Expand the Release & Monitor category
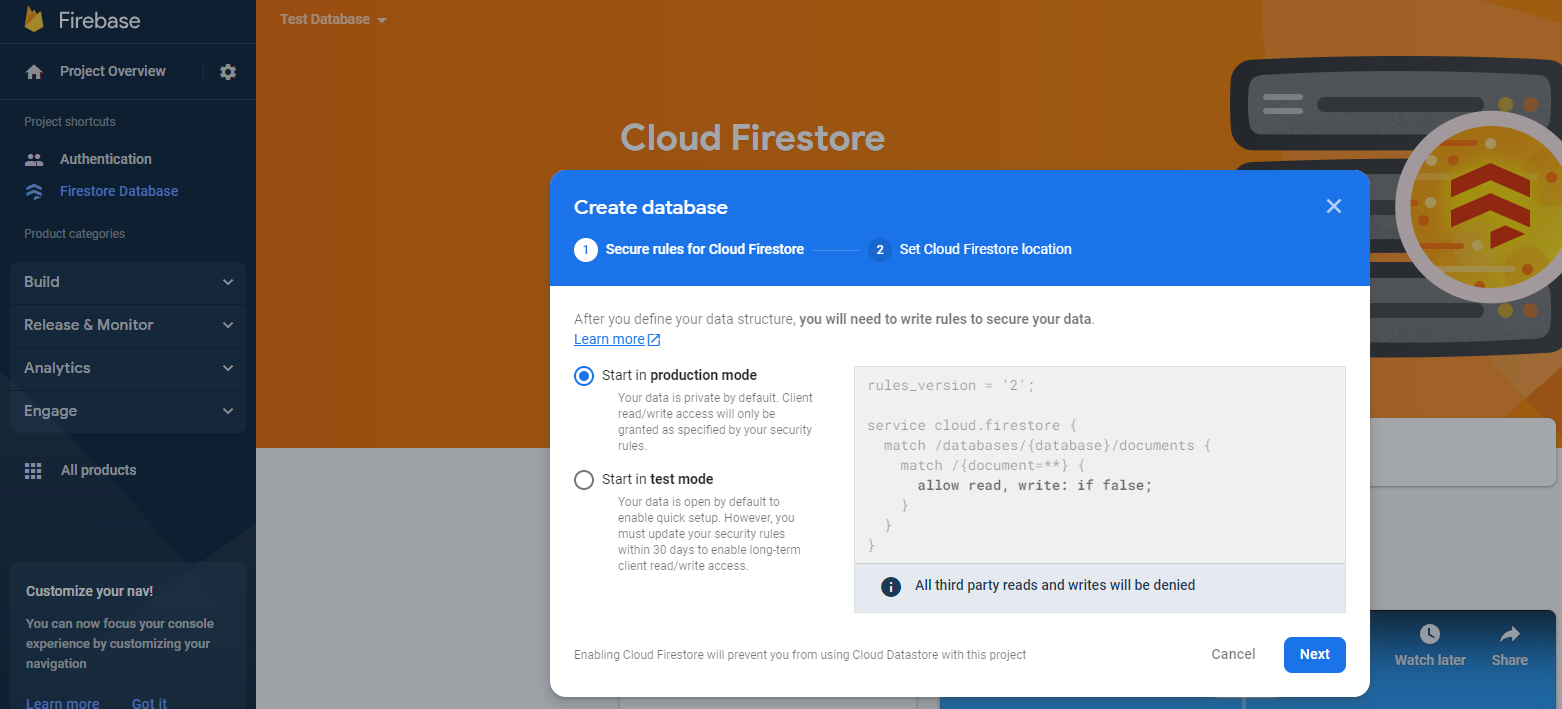The image size is (1562, 709). click(x=128, y=325)
